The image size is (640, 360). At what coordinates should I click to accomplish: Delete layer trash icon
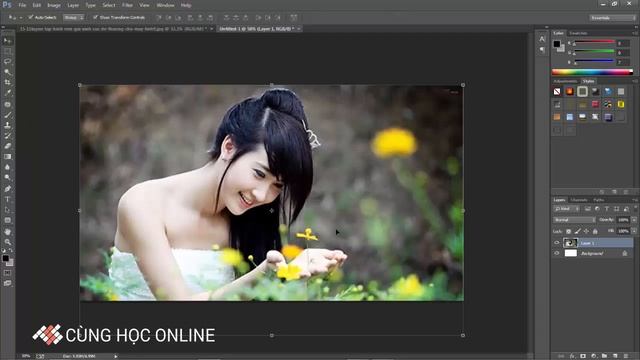click(626, 356)
